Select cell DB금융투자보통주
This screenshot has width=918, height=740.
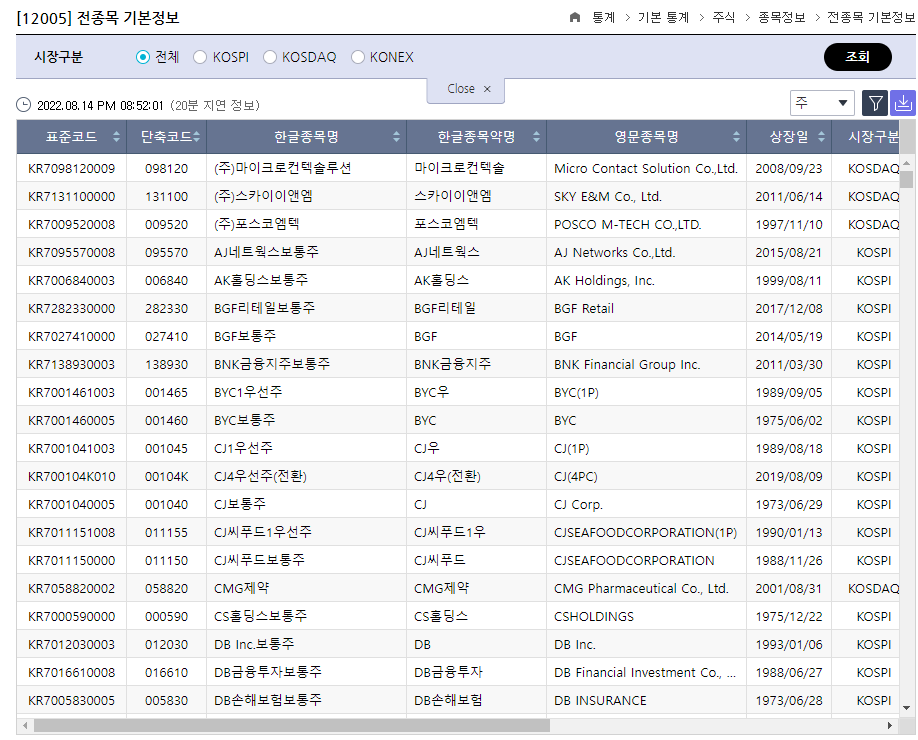[306, 673]
